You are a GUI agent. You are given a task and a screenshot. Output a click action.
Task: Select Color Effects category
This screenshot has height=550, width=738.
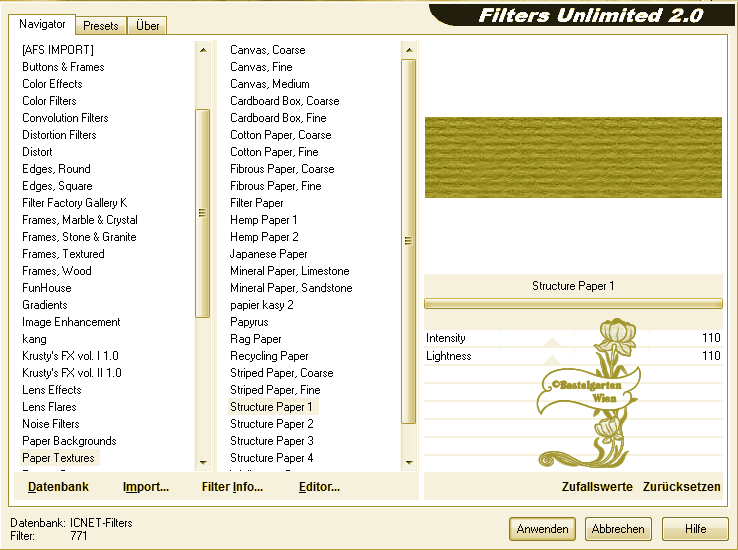(52, 84)
